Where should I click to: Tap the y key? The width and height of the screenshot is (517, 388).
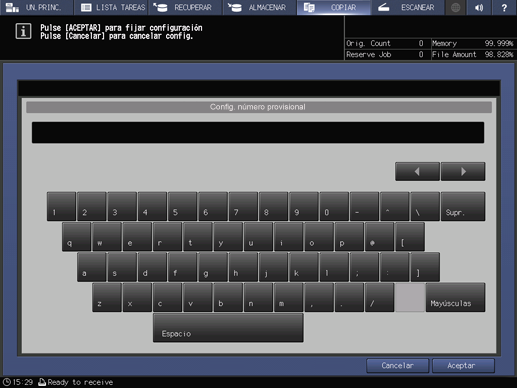coord(228,237)
